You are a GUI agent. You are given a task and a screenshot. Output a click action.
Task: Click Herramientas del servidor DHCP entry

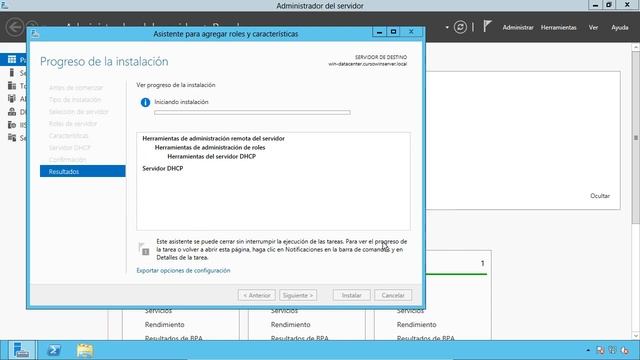[211, 156]
